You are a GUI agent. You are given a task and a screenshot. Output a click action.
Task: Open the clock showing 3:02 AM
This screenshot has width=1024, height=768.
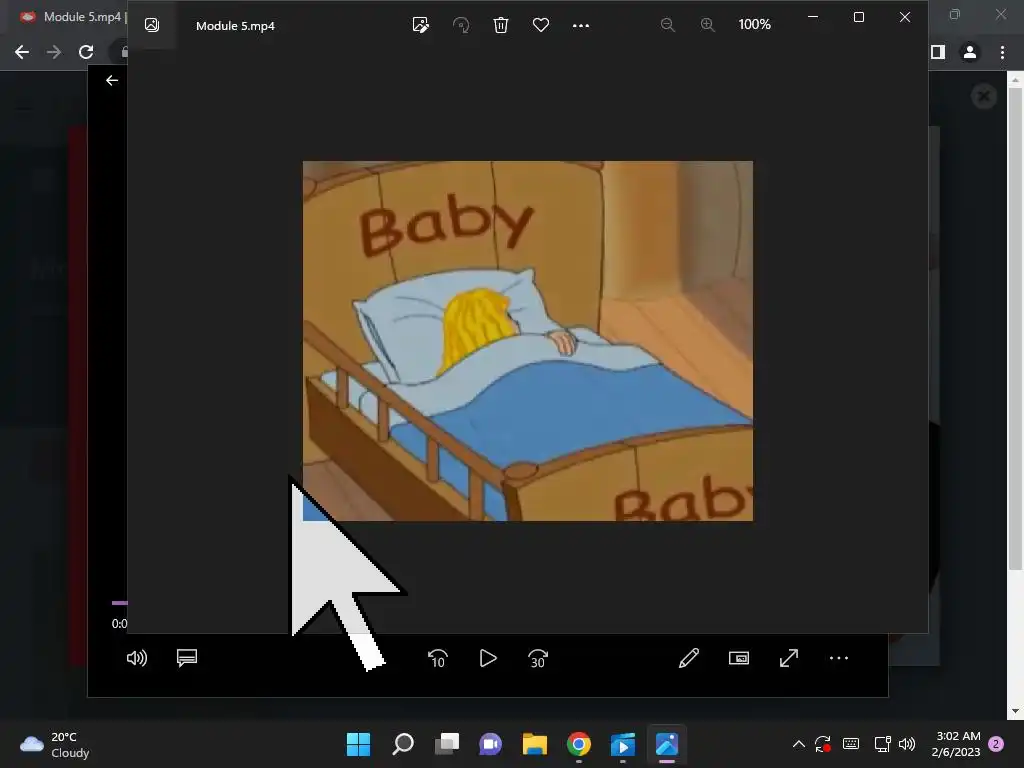point(956,744)
